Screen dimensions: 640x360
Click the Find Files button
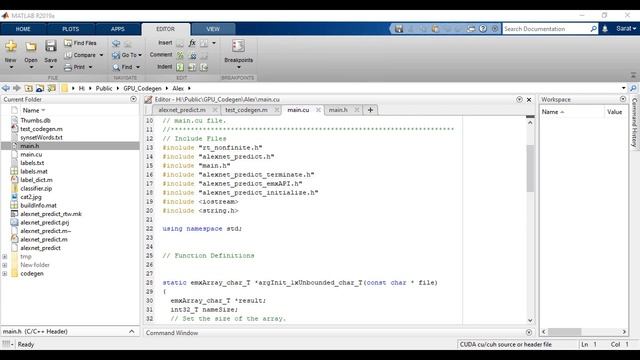pyautogui.click(x=80, y=43)
